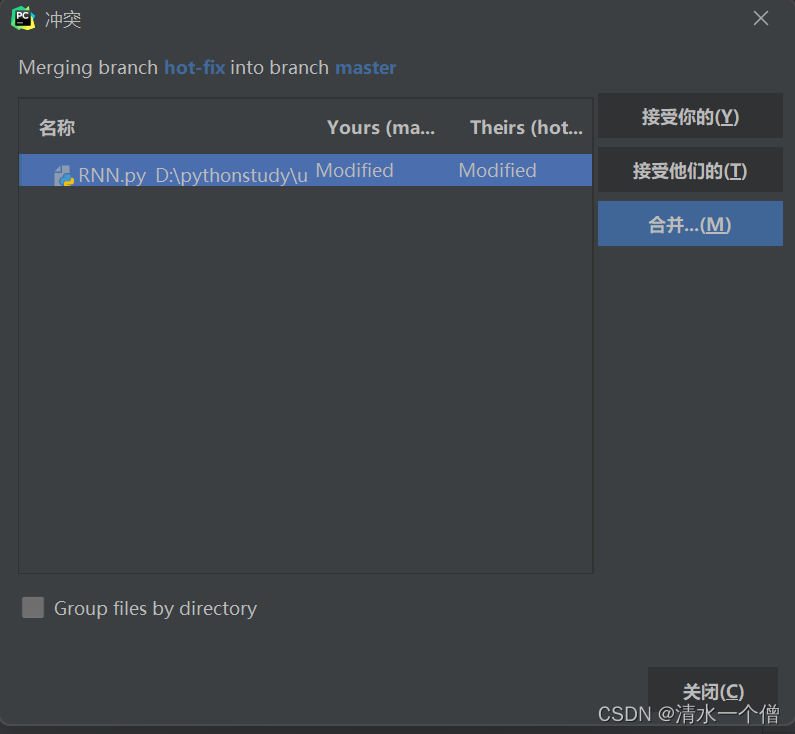
Task: Open the Merge (合并...) dialog button
Action: [x=690, y=224]
